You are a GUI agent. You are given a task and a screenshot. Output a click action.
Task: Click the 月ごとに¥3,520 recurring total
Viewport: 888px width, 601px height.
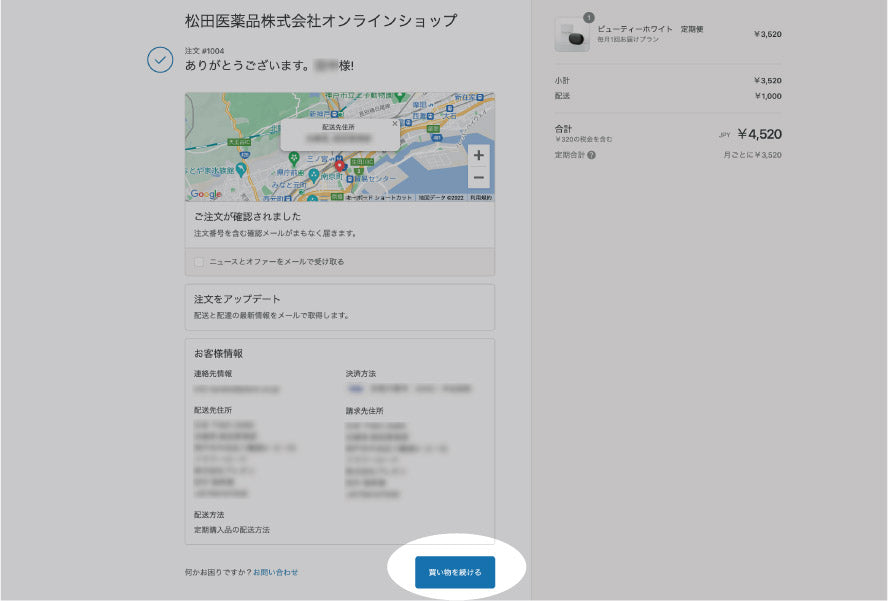pyautogui.click(x=752, y=155)
